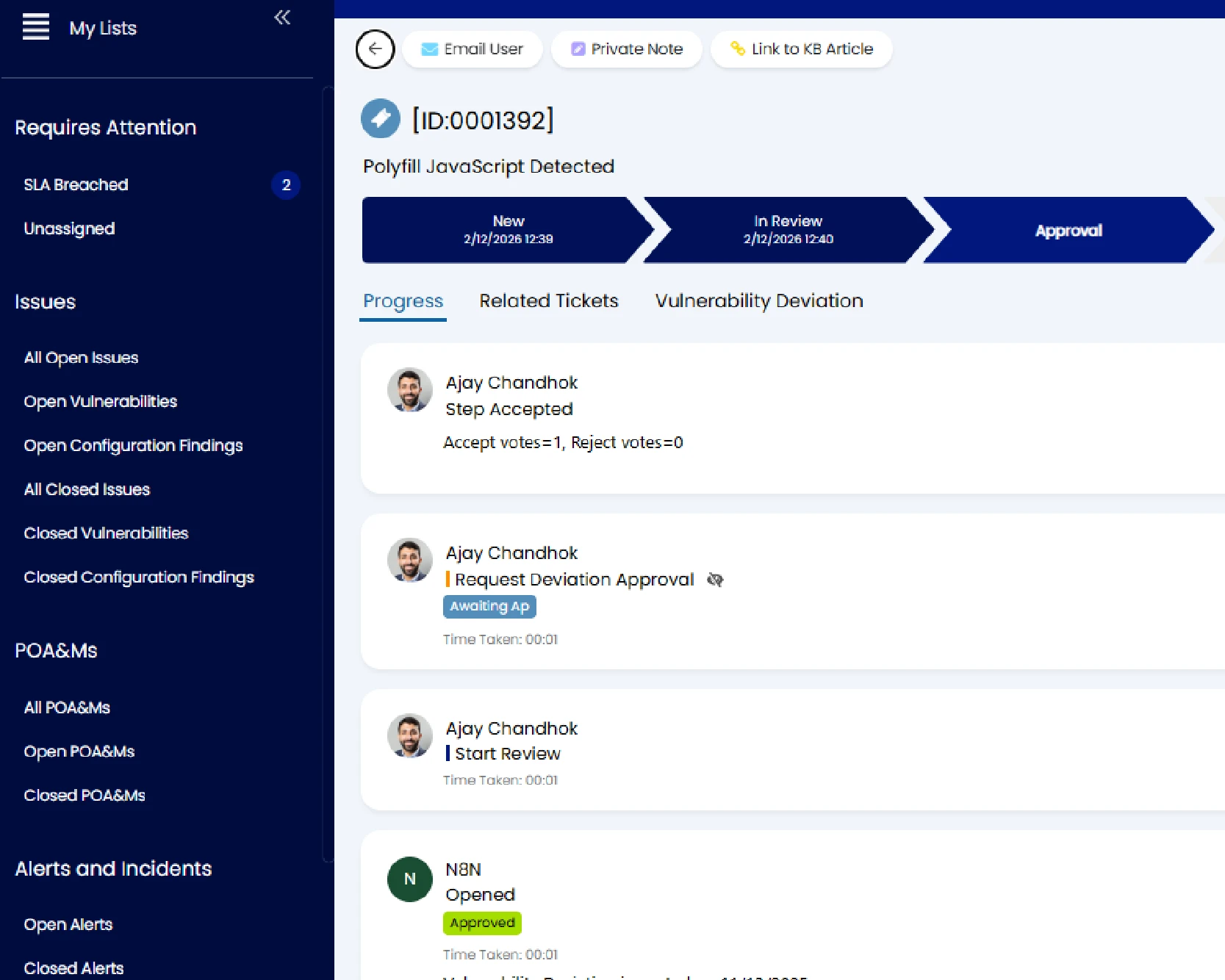Click the hamburger menu icon beside My Lists
Screen dimensions: 1225x980
point(35,27)
